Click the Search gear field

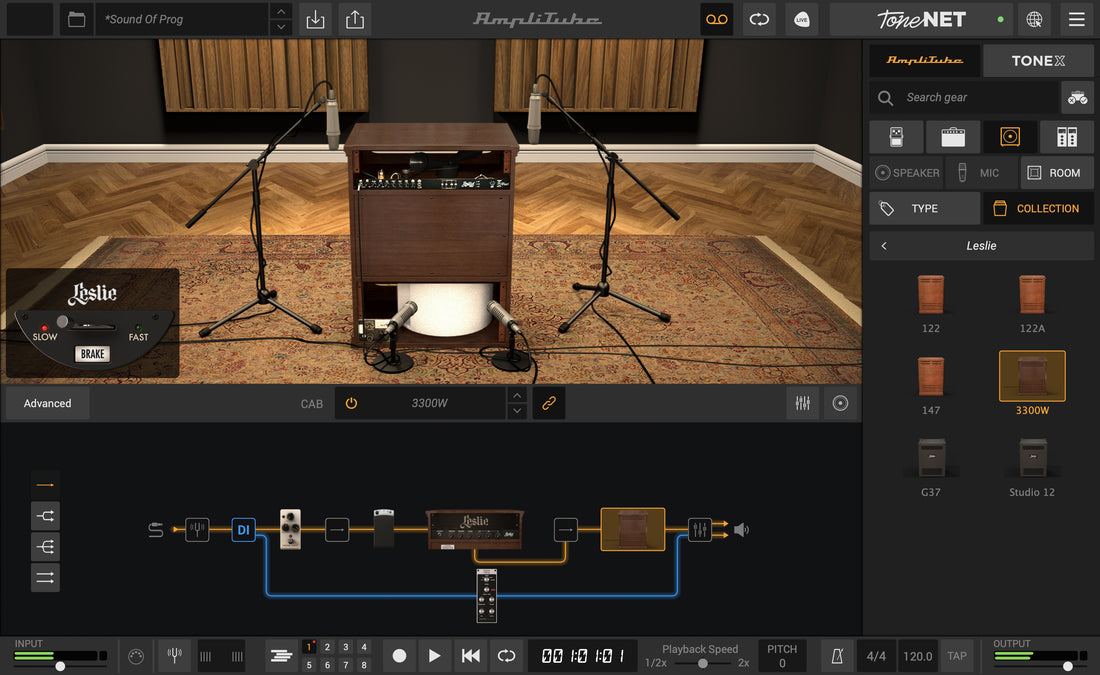(x=964, y=98)
